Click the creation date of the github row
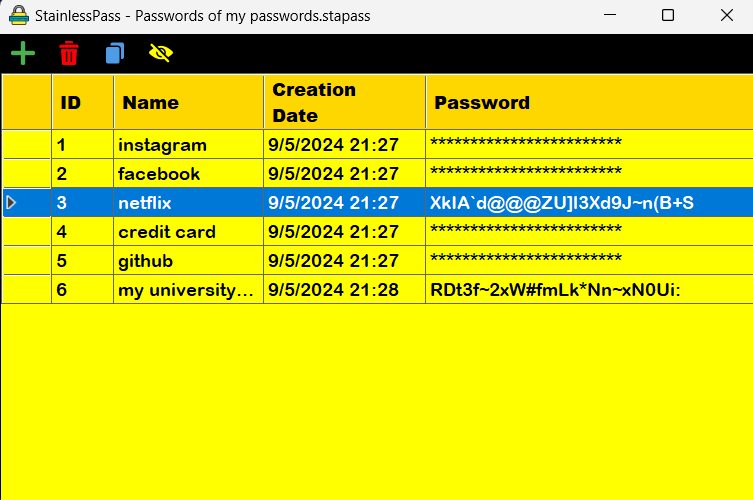The image size is (753, 500). click(344, 260)
